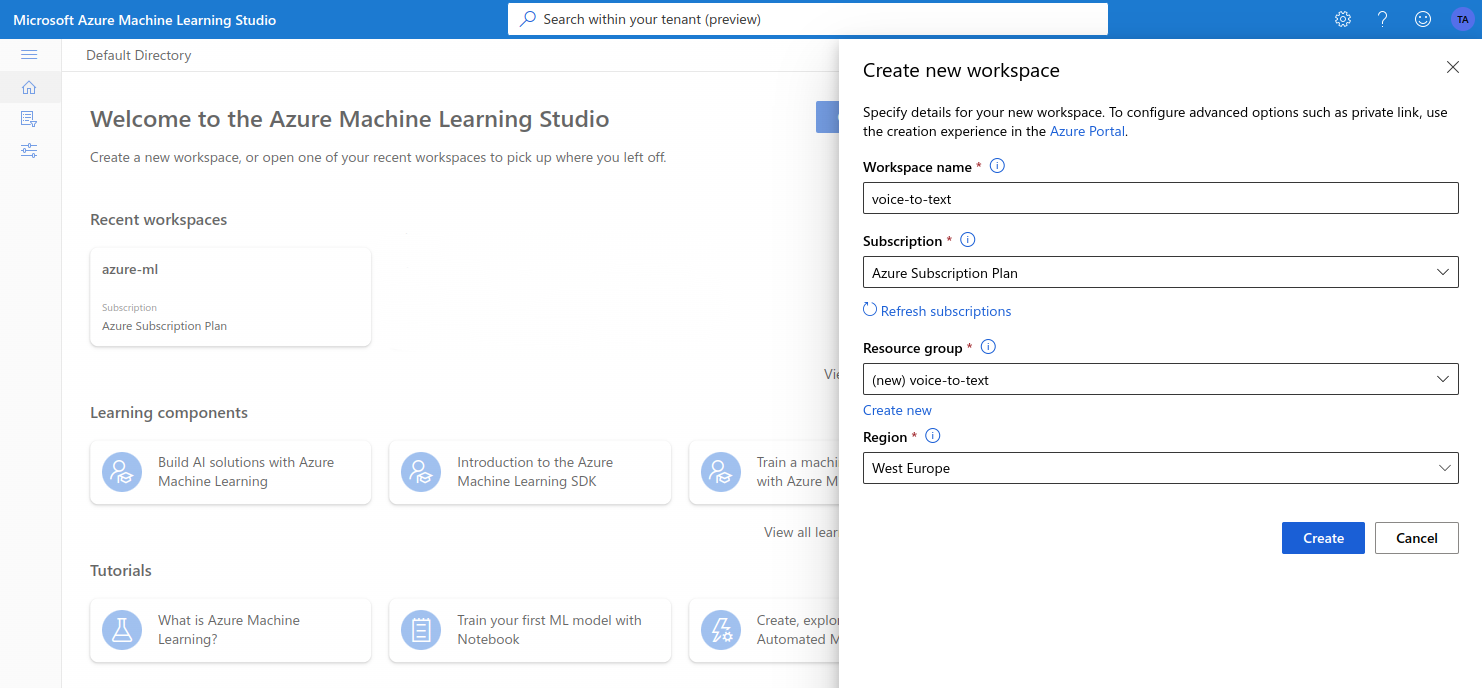Image resolution: width=1482 pixels, height=688 pixels.
Task: Click the Build AI solutions card icon
Action: tap(122, 472)
